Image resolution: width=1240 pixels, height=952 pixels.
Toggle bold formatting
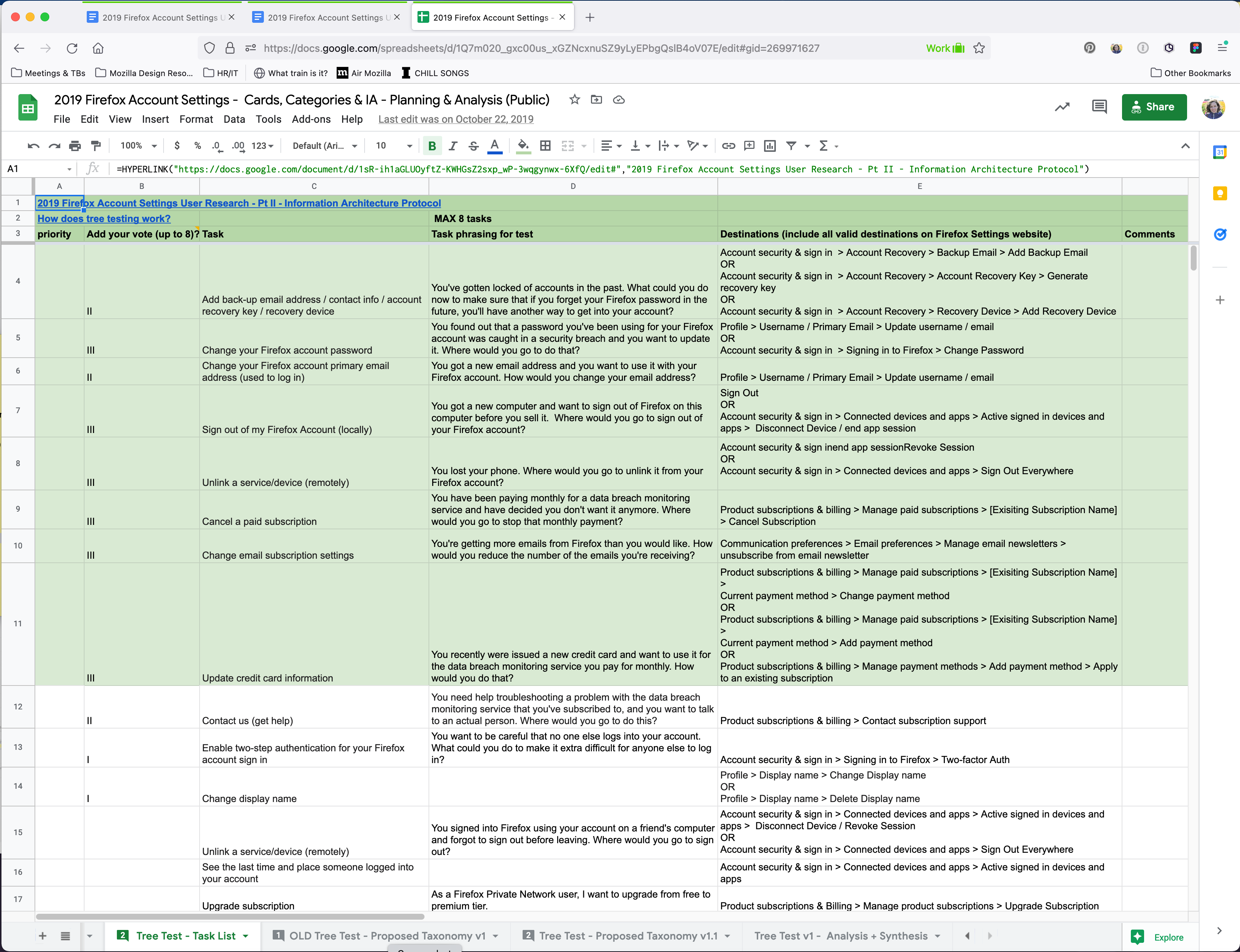[x=432, y=146]
